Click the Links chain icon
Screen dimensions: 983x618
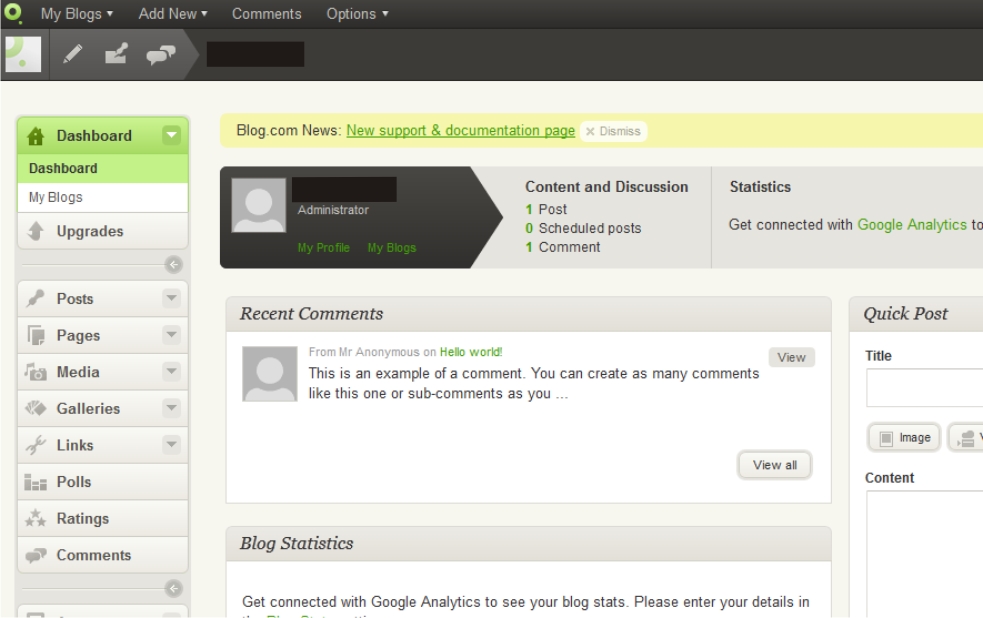point(36,445)
